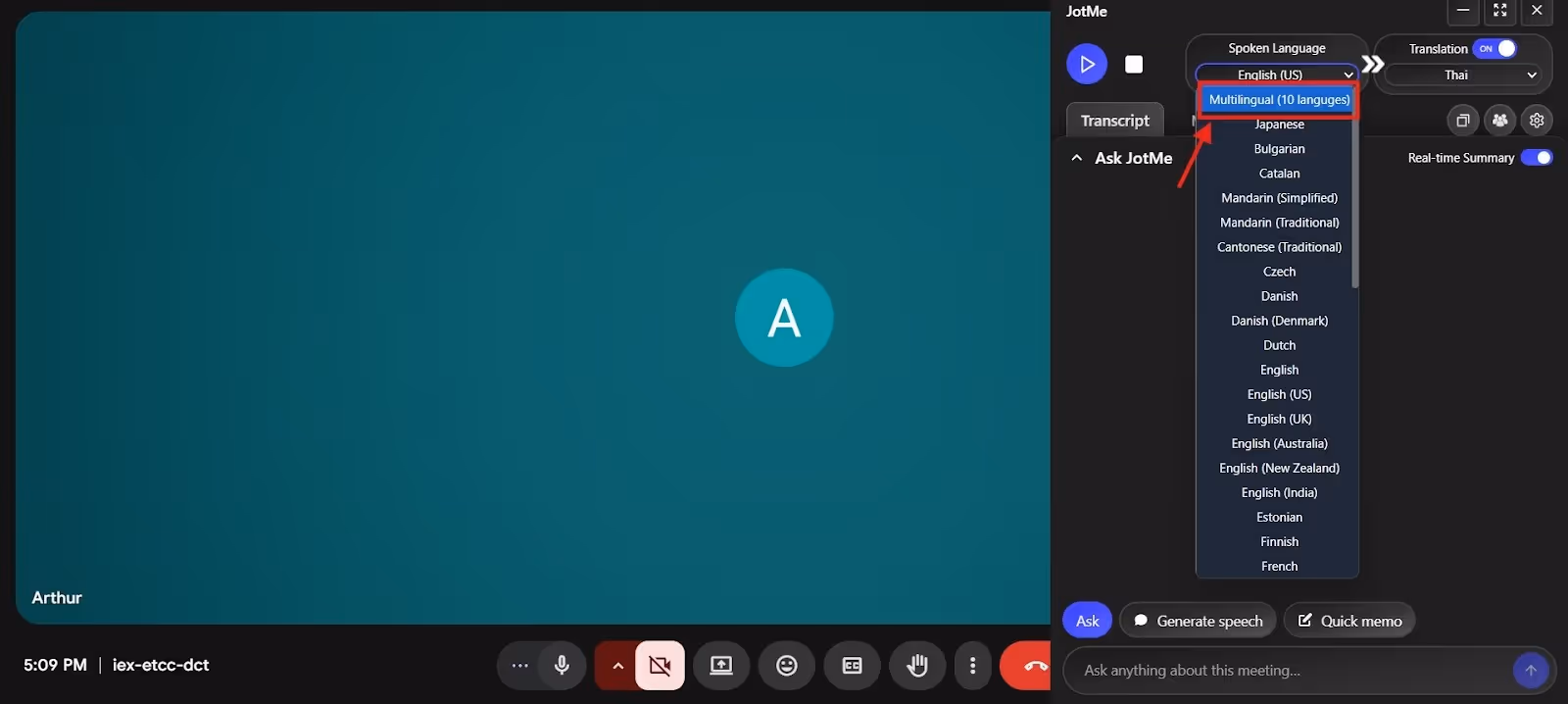Open the Thai translation language dropdown
This screenshot has height=704, width=1568.
[1462, 75]
